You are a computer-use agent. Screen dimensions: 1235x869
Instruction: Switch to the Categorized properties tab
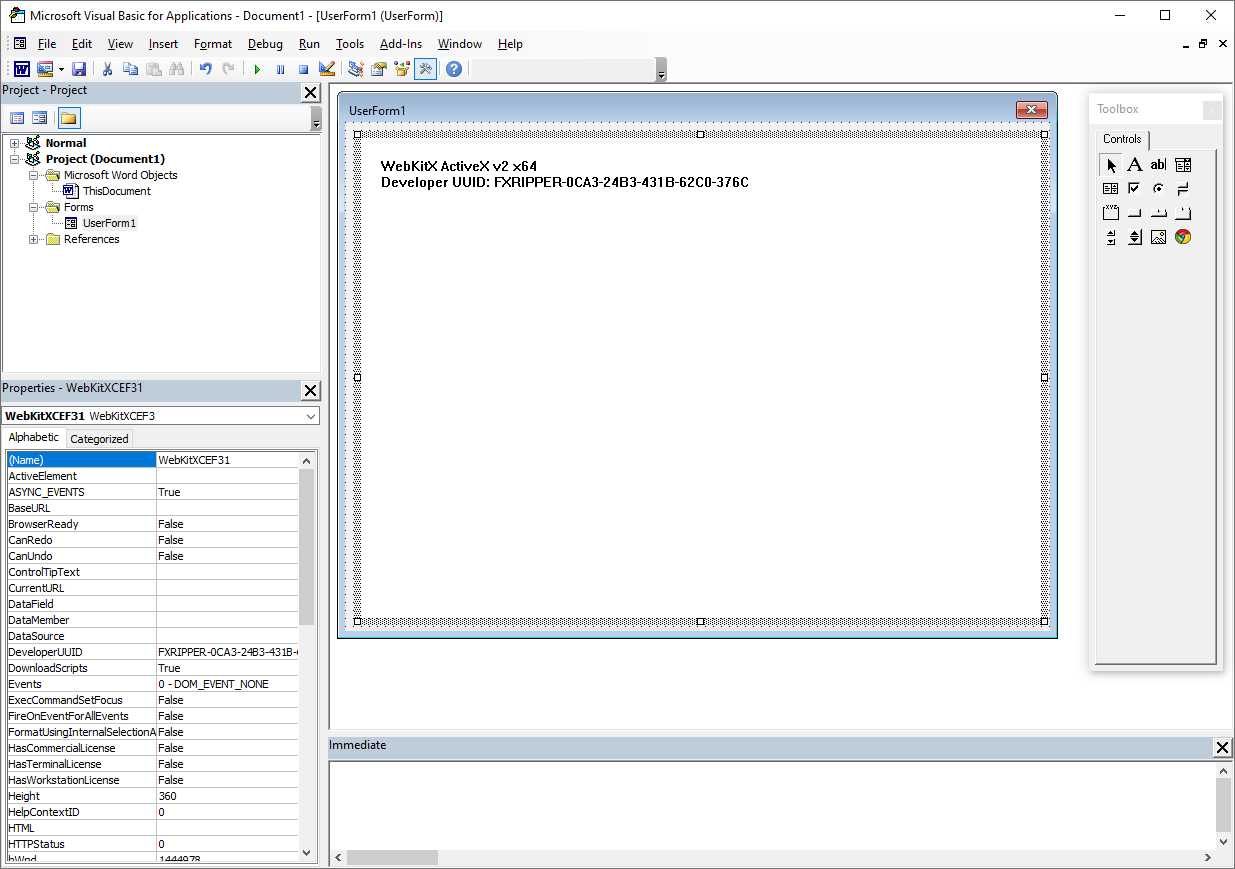click(99, 438)
